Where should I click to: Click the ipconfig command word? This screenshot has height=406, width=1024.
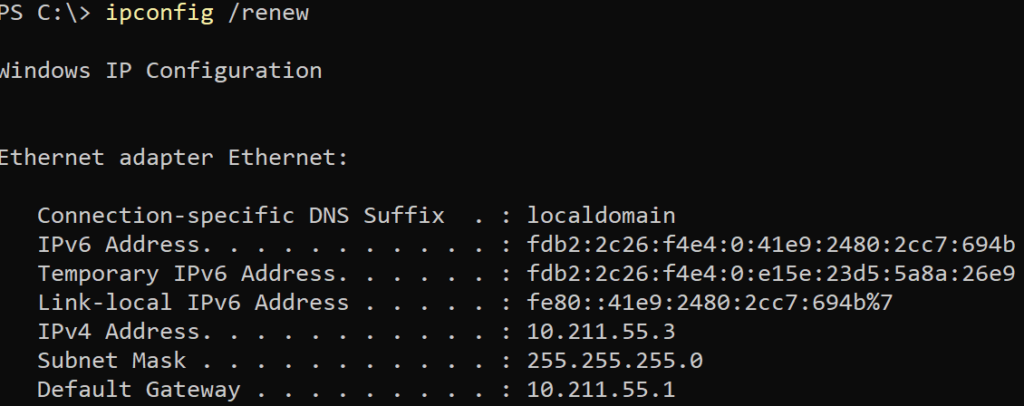pyautogui.click(x=152, y=14)
